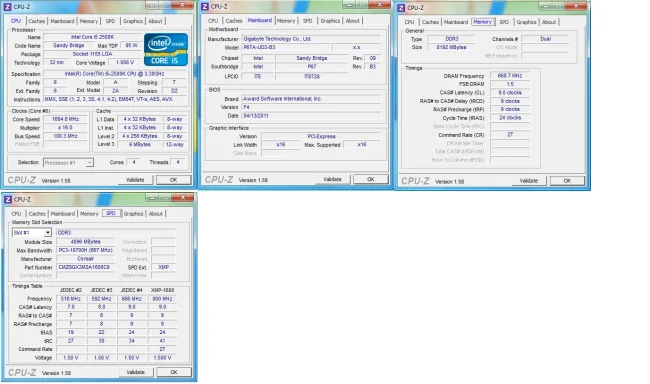Click the SPD manufacturer value 'Corsair'
This screenshot has height=384, width=650.
pos(85,259)
